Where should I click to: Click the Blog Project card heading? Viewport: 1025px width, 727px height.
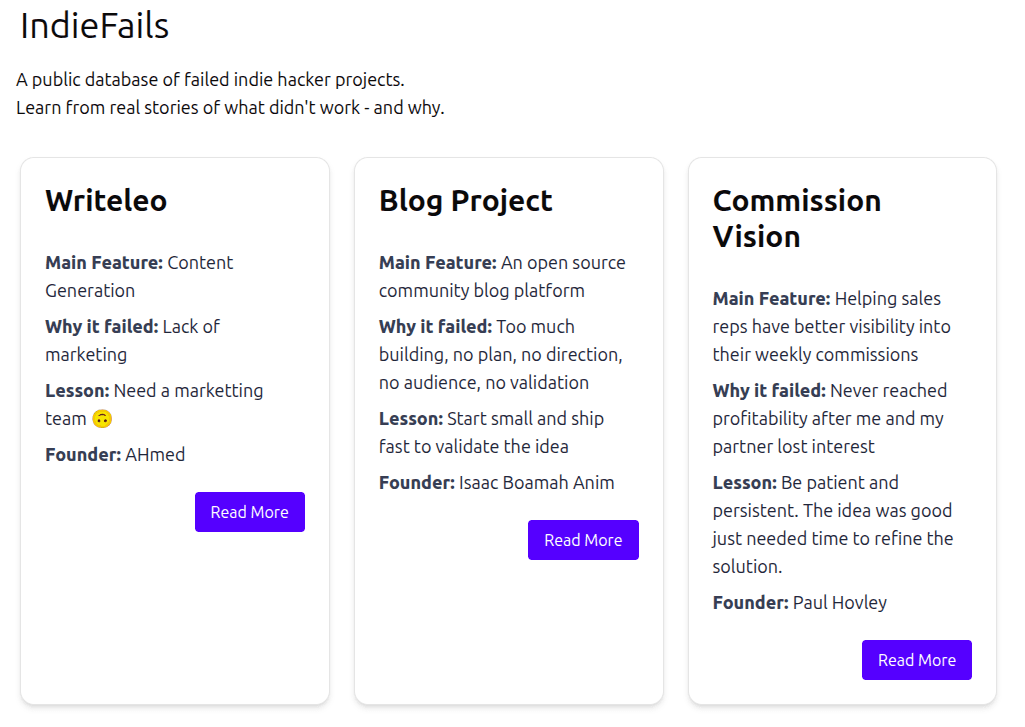(465, 201)
